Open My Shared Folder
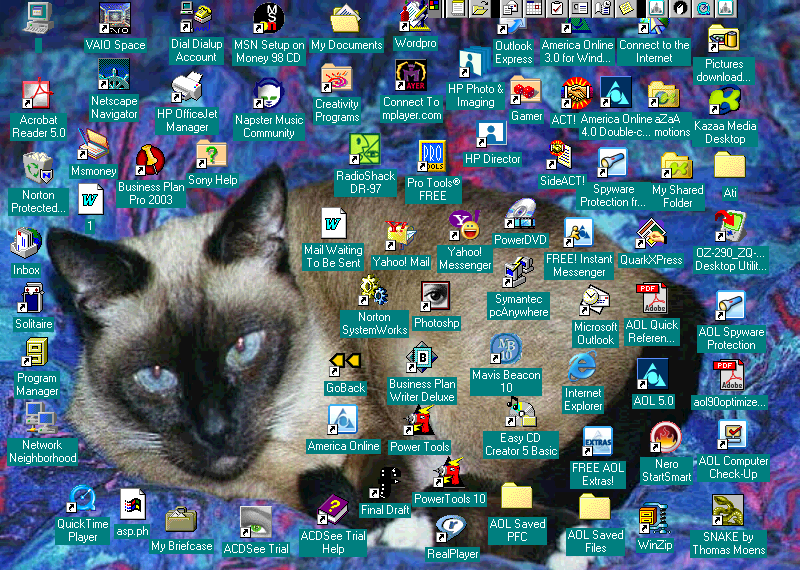The image size is (800, 570). [x=677, y=165]
